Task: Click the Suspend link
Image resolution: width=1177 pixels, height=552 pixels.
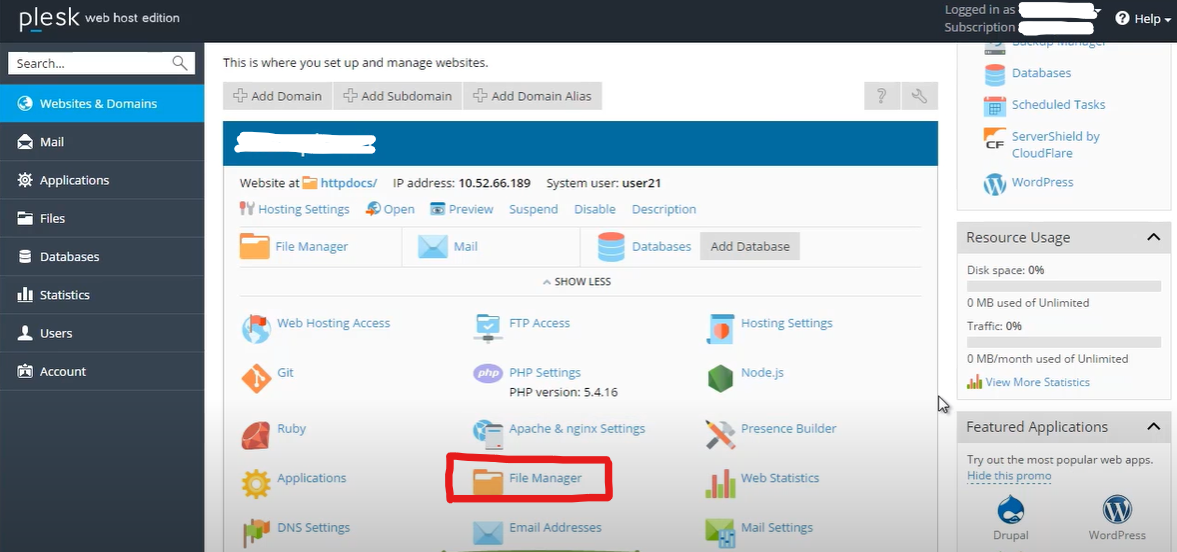Action: [533, 209]
